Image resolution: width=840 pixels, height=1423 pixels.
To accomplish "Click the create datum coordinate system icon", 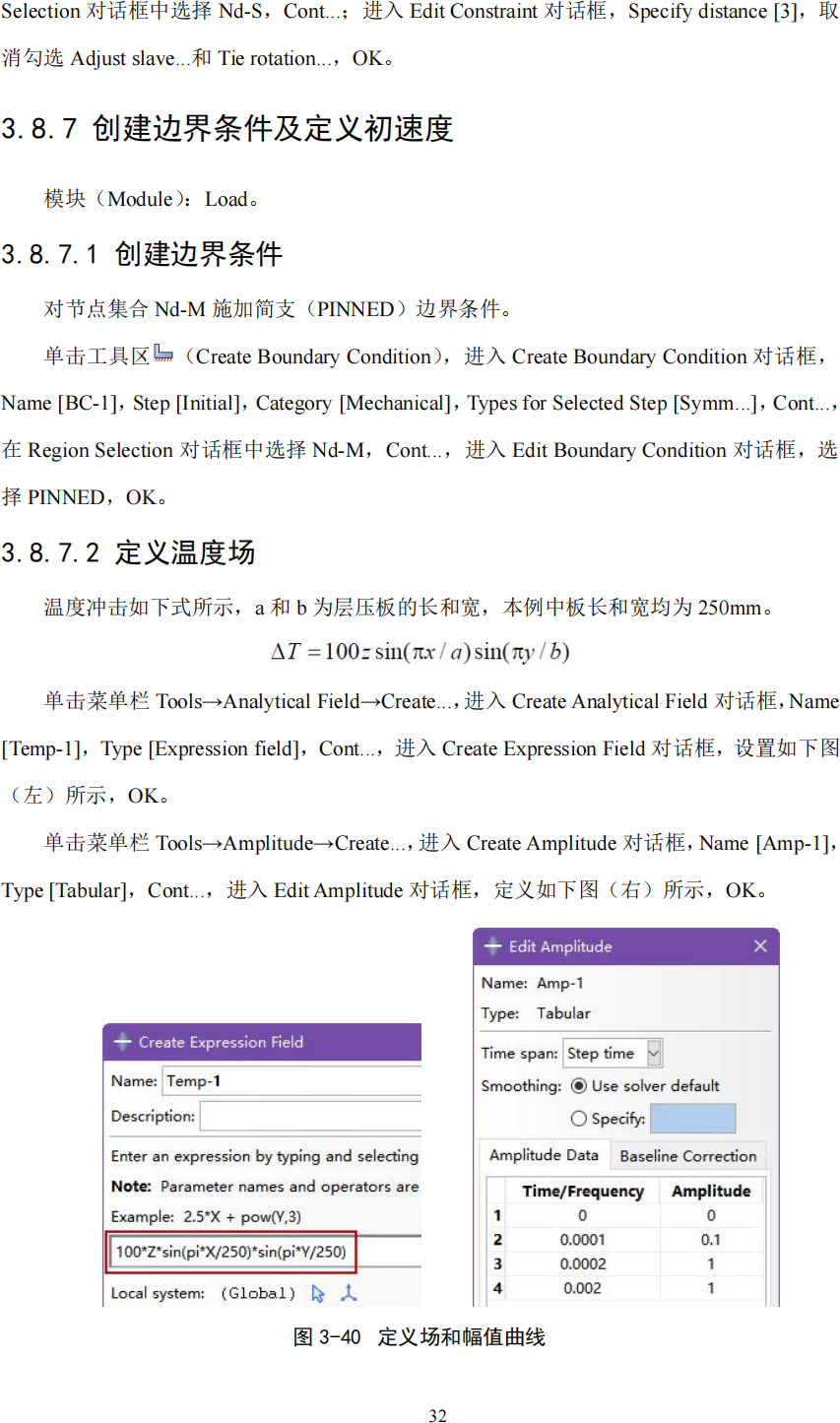I will click(x=349, y=1293).
